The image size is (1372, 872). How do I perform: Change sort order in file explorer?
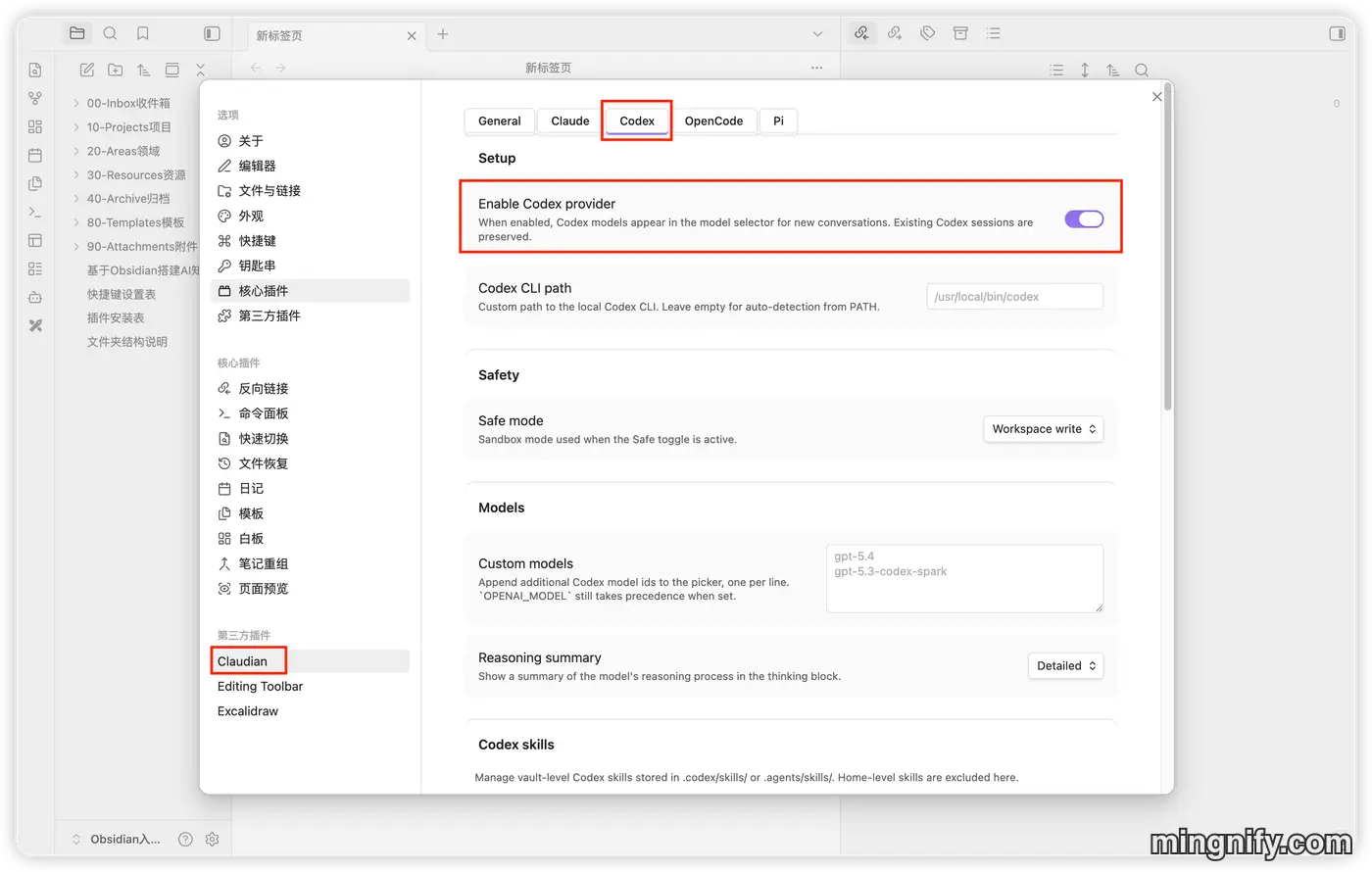144,70
